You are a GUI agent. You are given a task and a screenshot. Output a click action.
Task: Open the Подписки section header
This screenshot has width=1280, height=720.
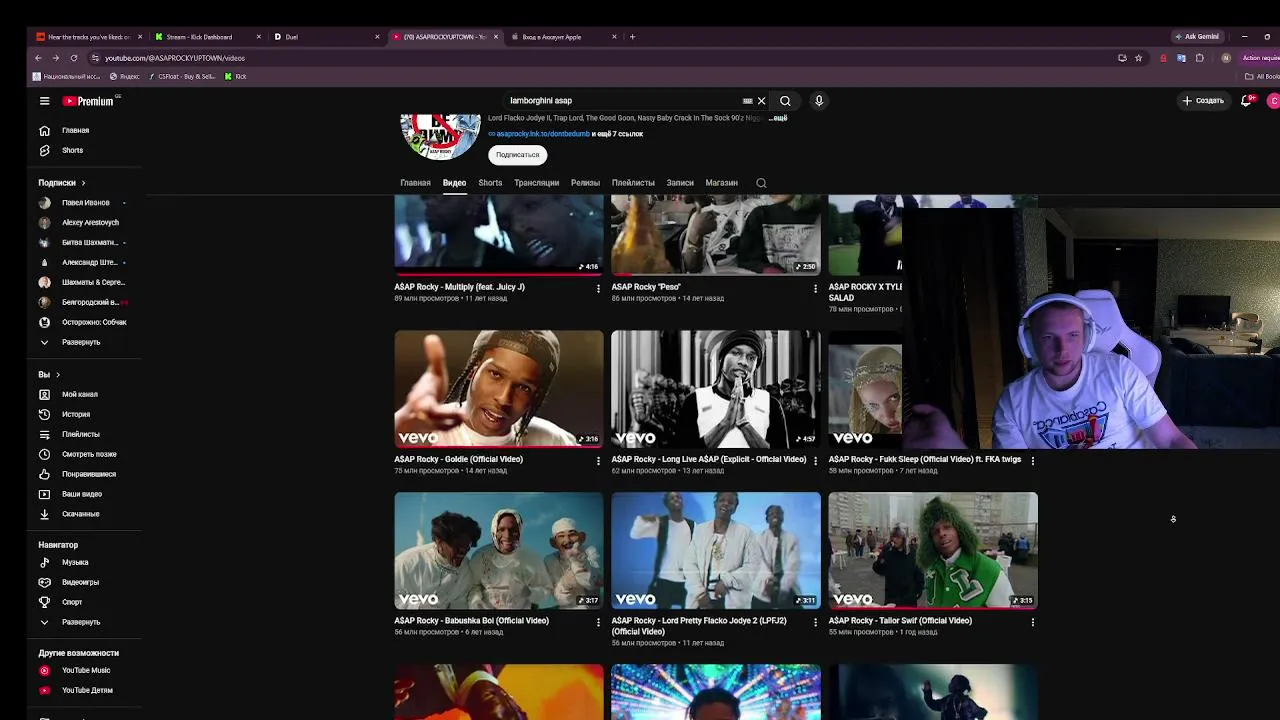pos(62,183)
